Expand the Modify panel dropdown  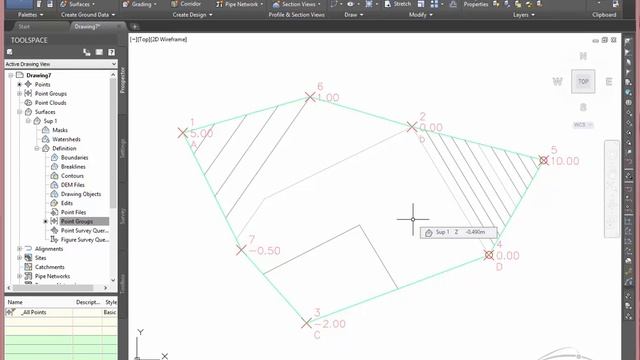click(420, 15)
